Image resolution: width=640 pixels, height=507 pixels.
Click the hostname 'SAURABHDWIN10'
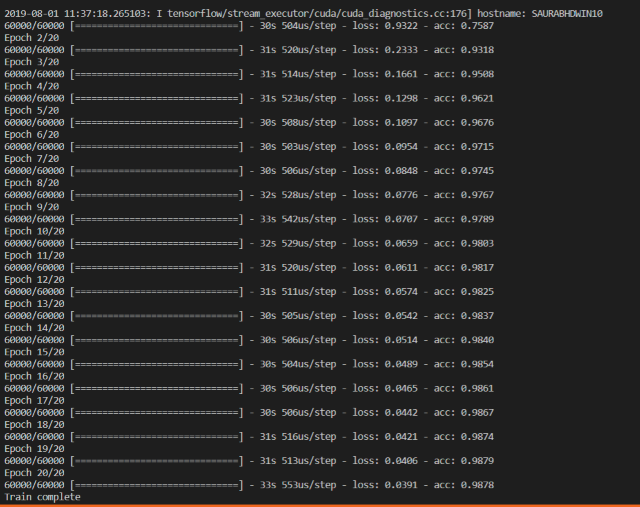567,13
